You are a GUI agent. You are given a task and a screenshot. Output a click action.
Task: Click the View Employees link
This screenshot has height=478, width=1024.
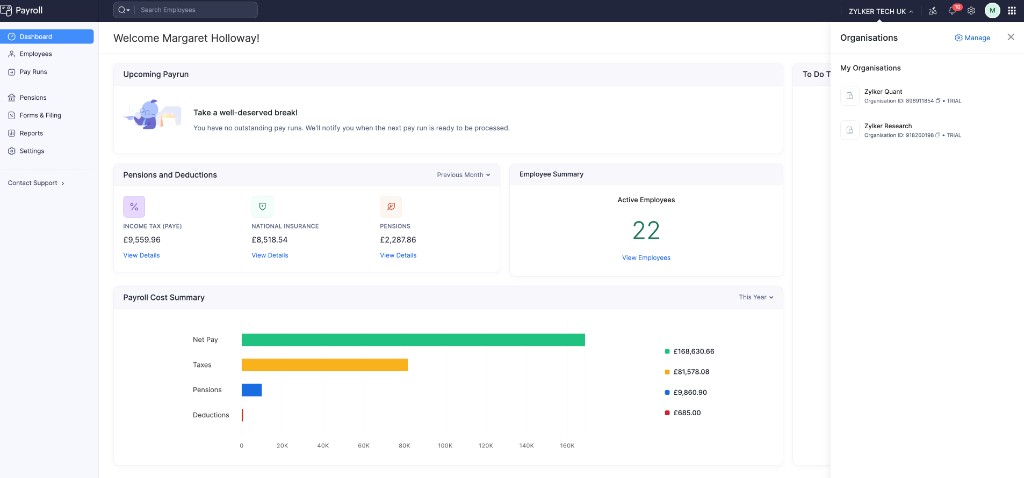(646, 258)
